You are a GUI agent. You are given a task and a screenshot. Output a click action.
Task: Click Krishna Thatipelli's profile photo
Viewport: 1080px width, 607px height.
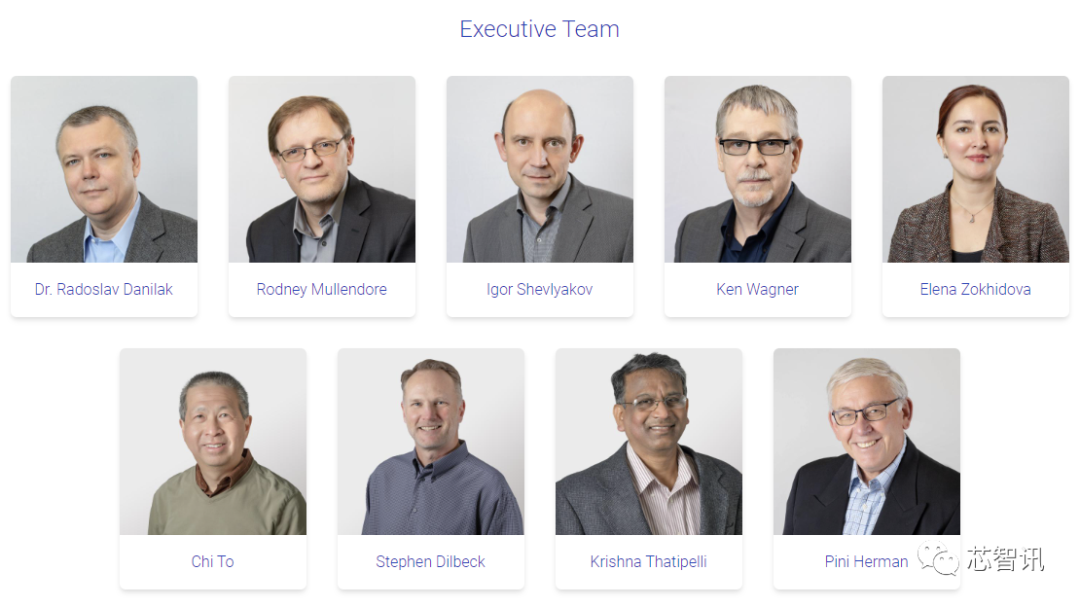[649, 442]
